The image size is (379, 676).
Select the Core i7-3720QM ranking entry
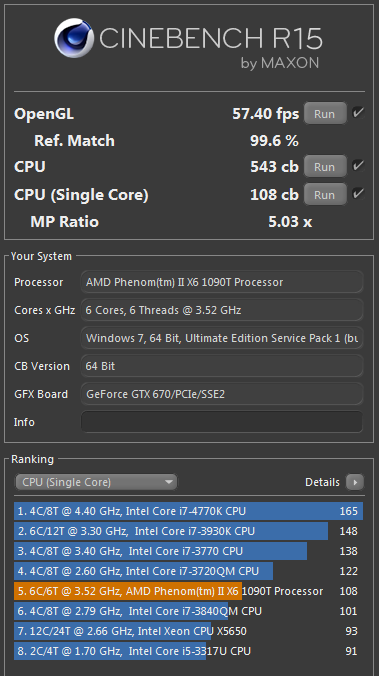pyautogui.click(x=188, y=571)
